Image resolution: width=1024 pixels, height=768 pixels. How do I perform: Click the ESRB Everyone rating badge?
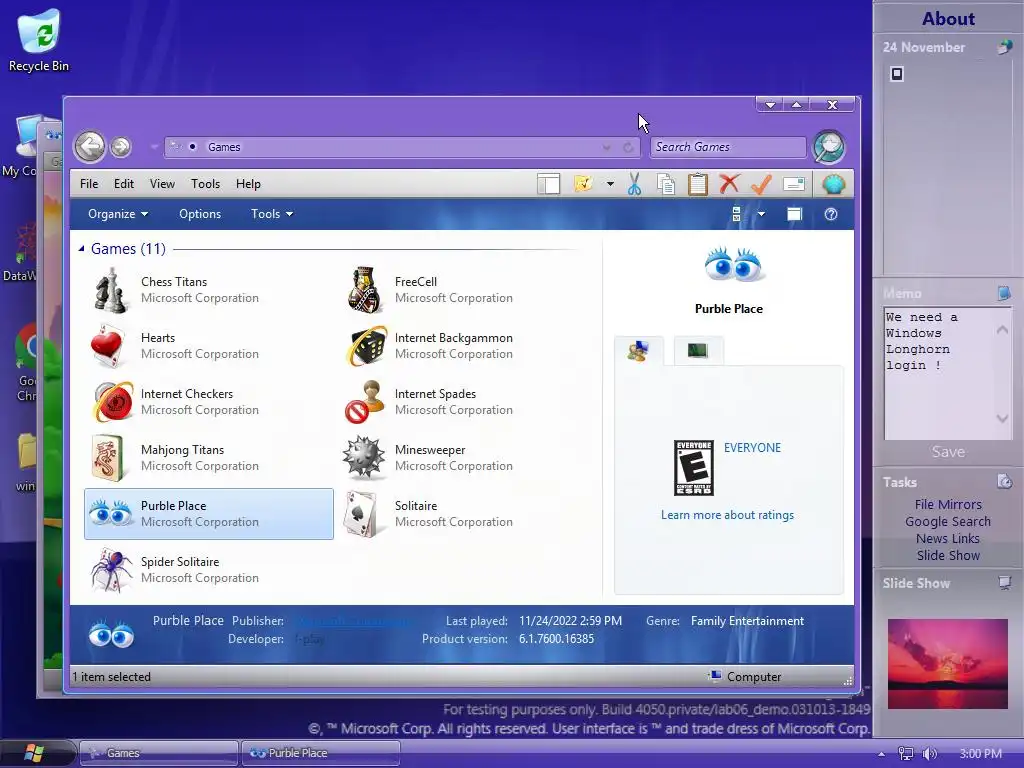[x=694, y=468]
